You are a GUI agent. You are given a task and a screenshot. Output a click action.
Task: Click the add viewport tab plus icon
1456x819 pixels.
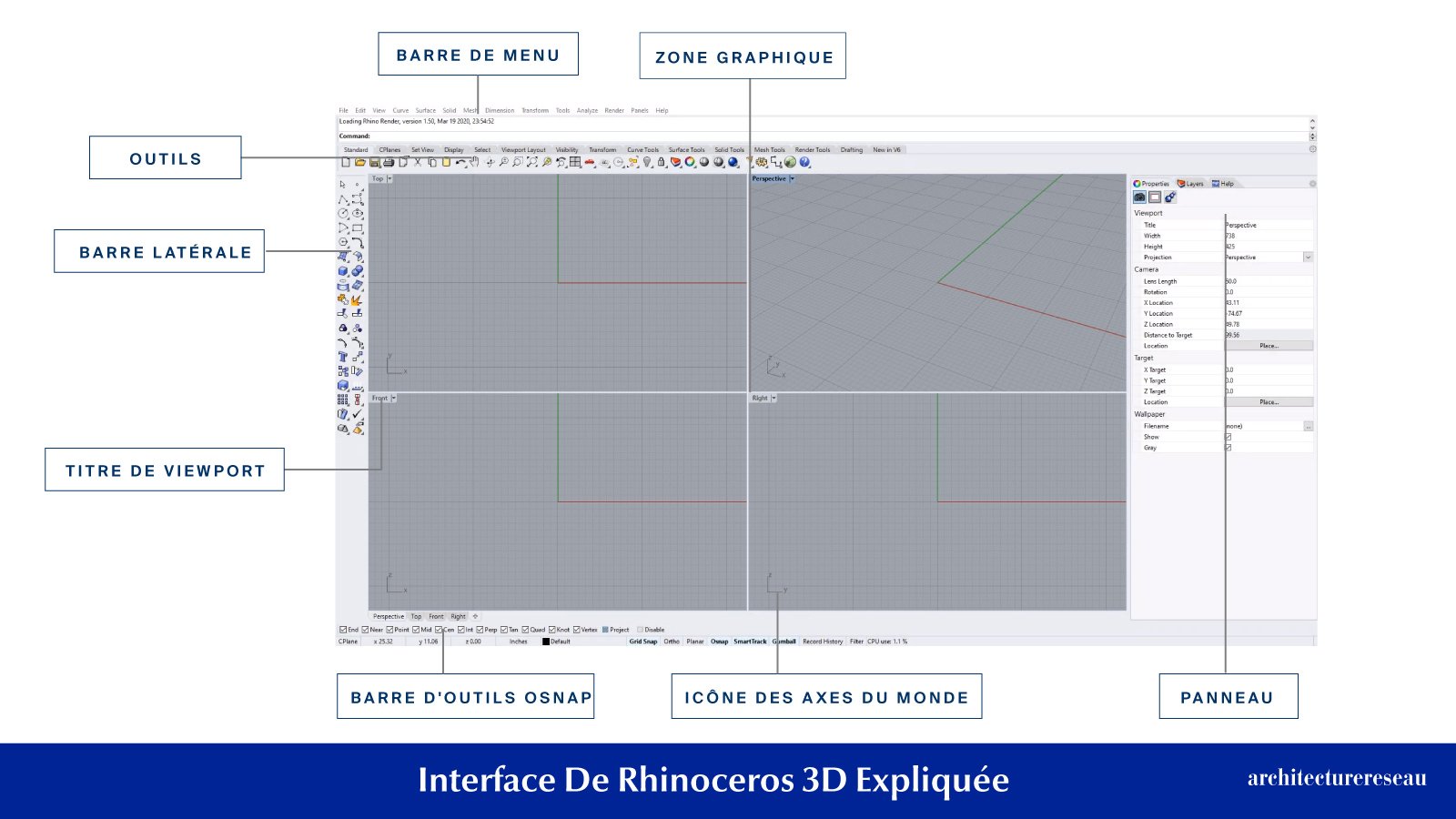click(x=475, y=617)
